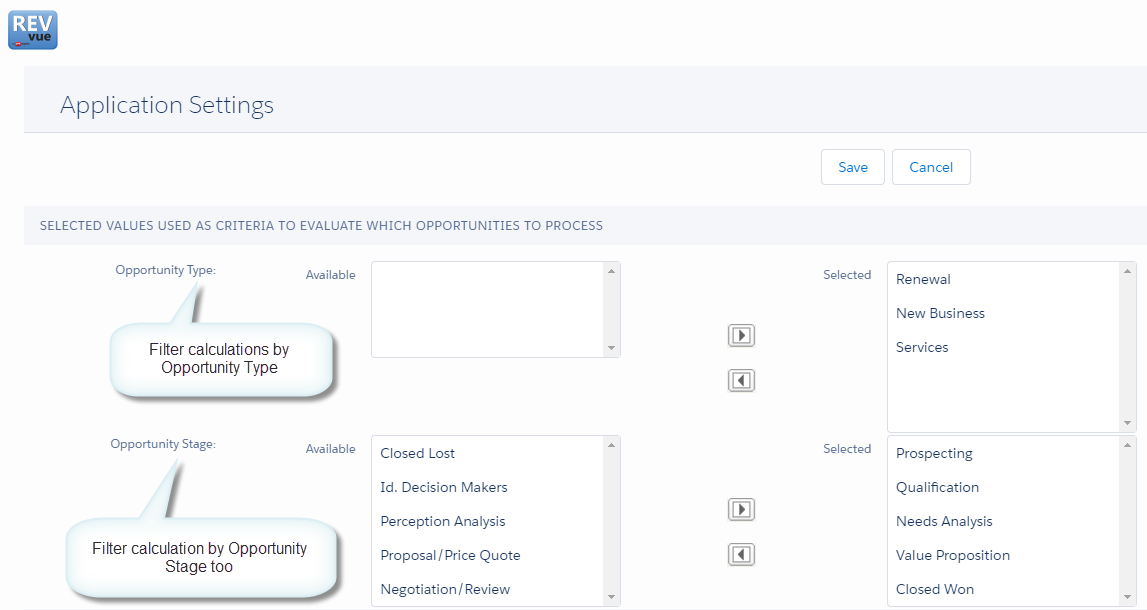Select Qualification in the selected stages
The height and width of the screenshot is (610, 1147).
point(937,487)
